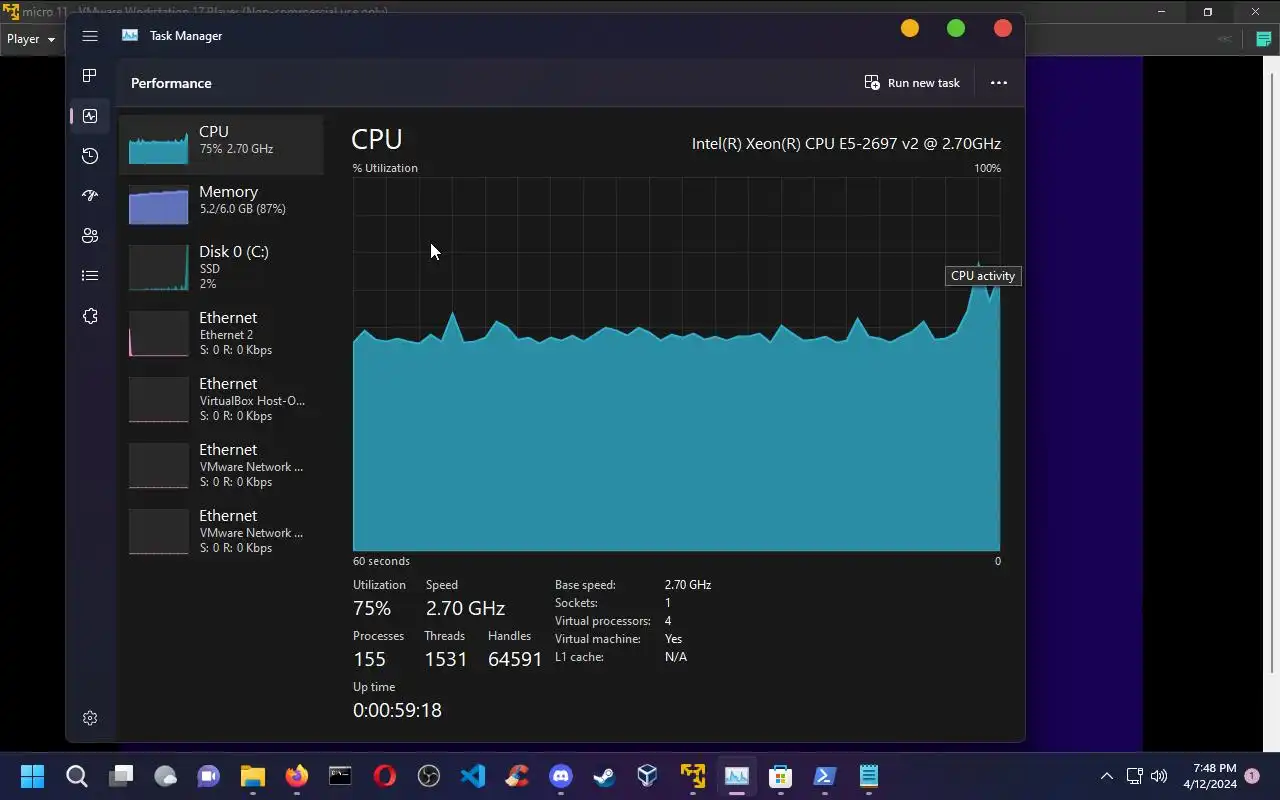The width and height of the screenshot is (1280, 800).
Task: Click the Threads count 1531
Action: click(446, 659)
